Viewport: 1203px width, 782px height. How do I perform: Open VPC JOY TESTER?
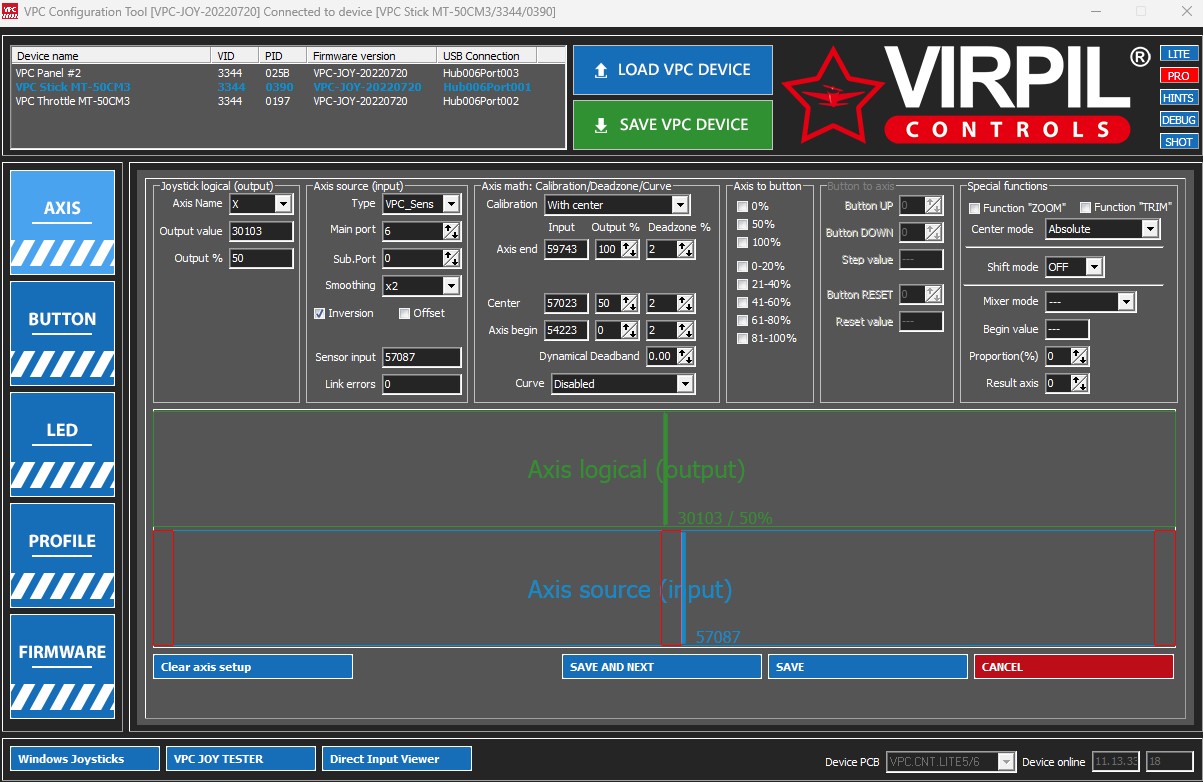241,759
